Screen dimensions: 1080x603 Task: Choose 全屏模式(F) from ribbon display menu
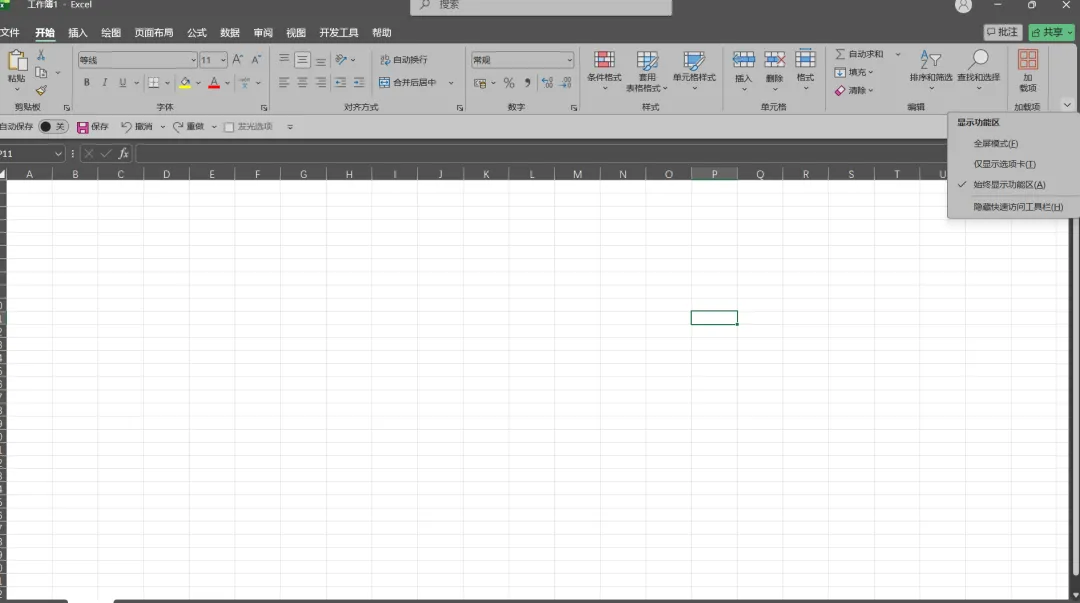(x=995, y=143)
